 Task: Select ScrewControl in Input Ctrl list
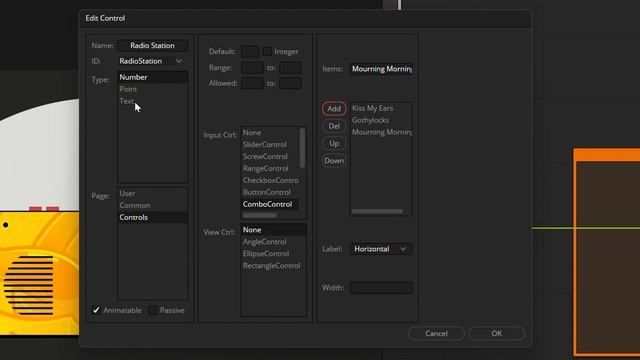[x=270, y=156]
